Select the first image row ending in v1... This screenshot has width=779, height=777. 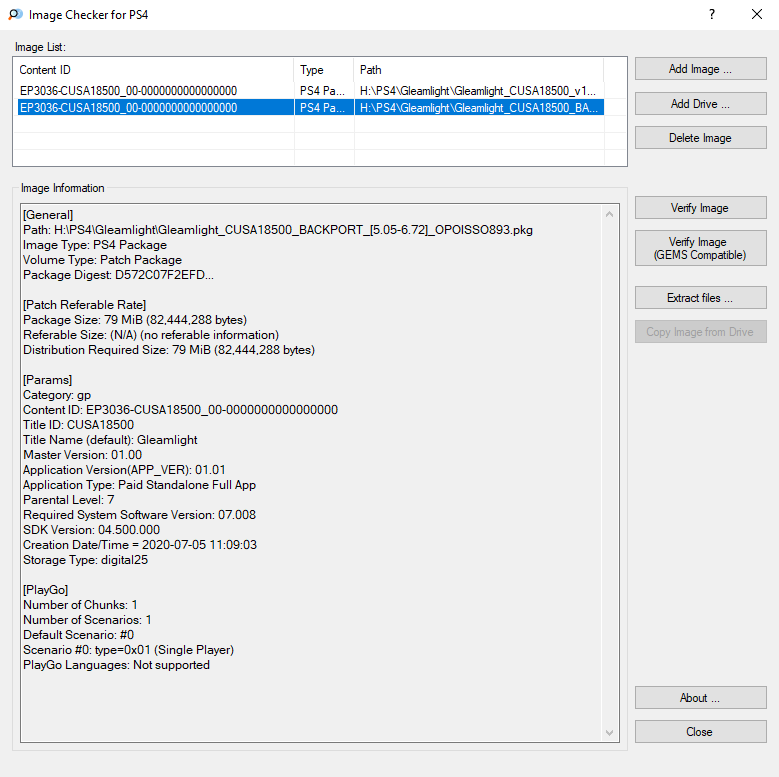(311, 90)
